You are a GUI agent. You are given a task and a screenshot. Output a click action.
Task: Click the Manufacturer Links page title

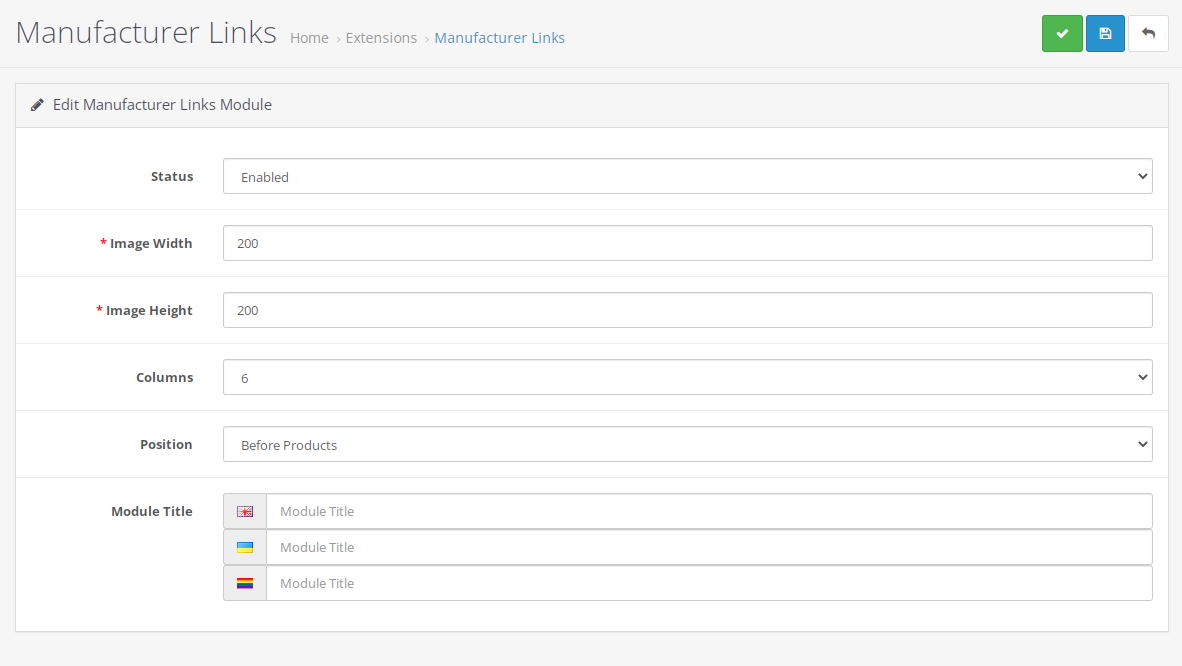146,32
